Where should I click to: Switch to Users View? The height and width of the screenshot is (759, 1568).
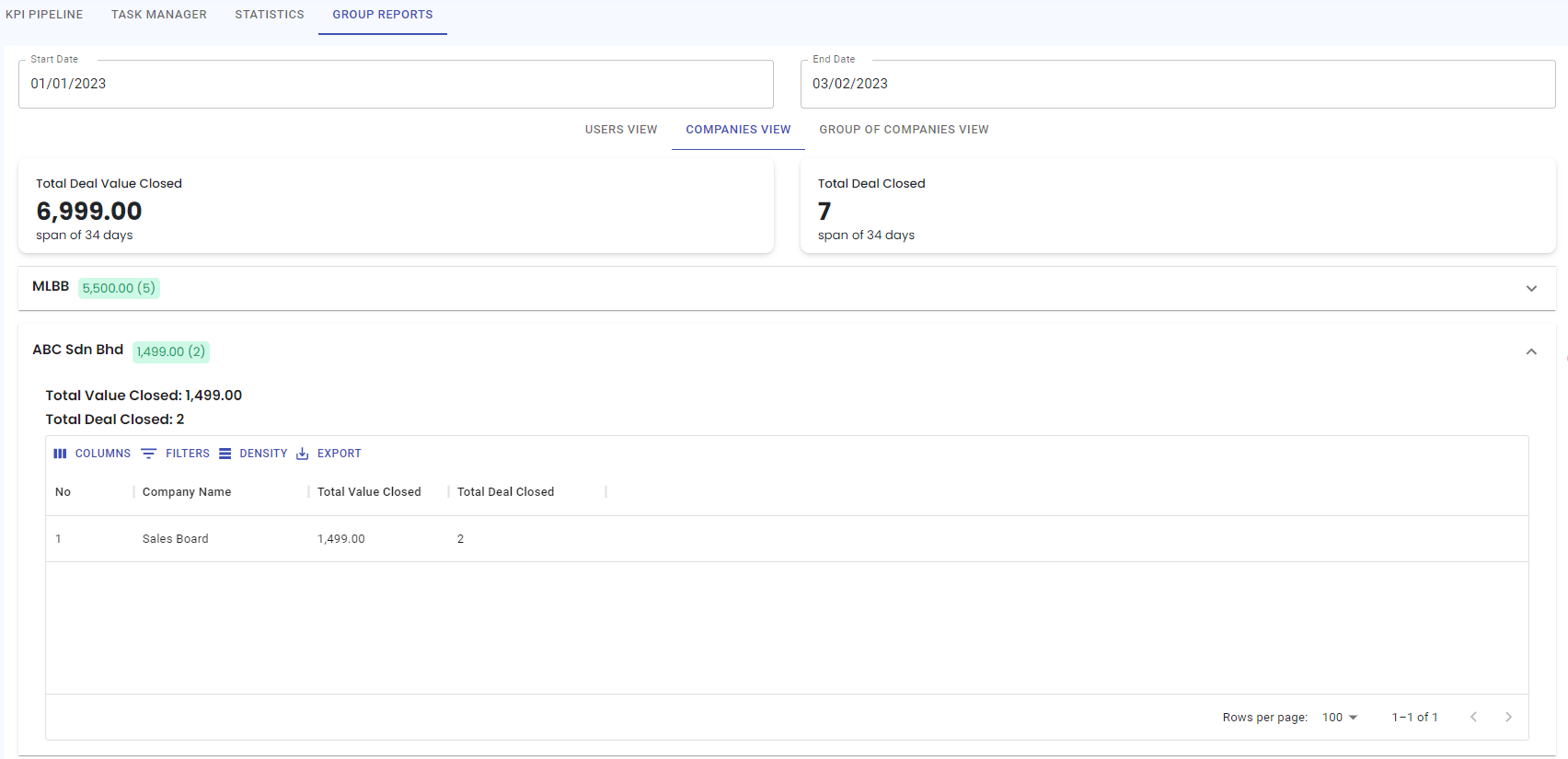point(621,130)
